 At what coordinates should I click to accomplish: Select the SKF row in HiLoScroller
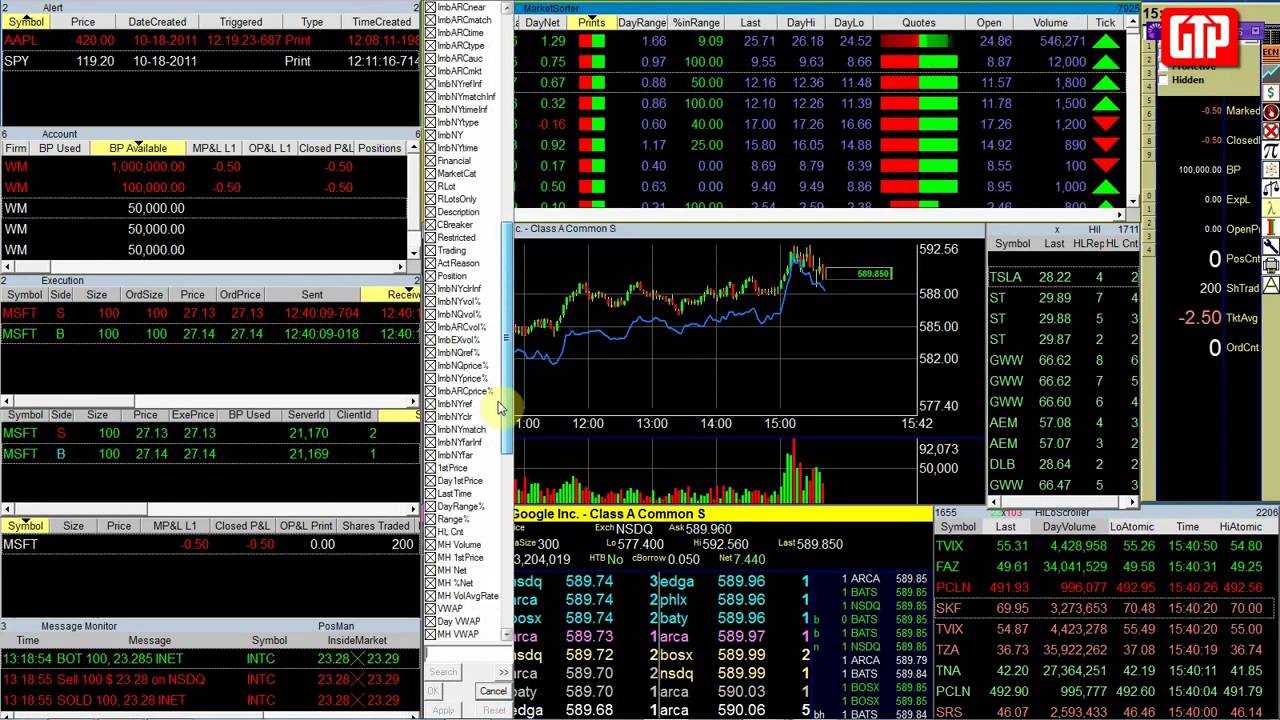(1107, 608)
